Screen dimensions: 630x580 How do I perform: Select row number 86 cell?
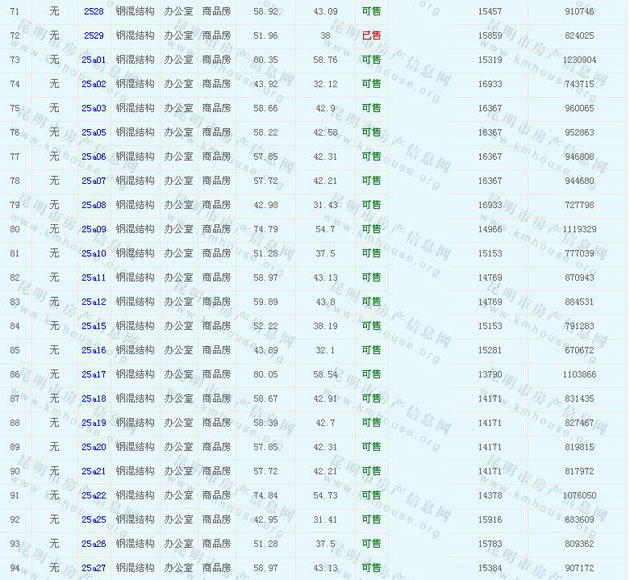pyautogui.click(x=14, y=374)
